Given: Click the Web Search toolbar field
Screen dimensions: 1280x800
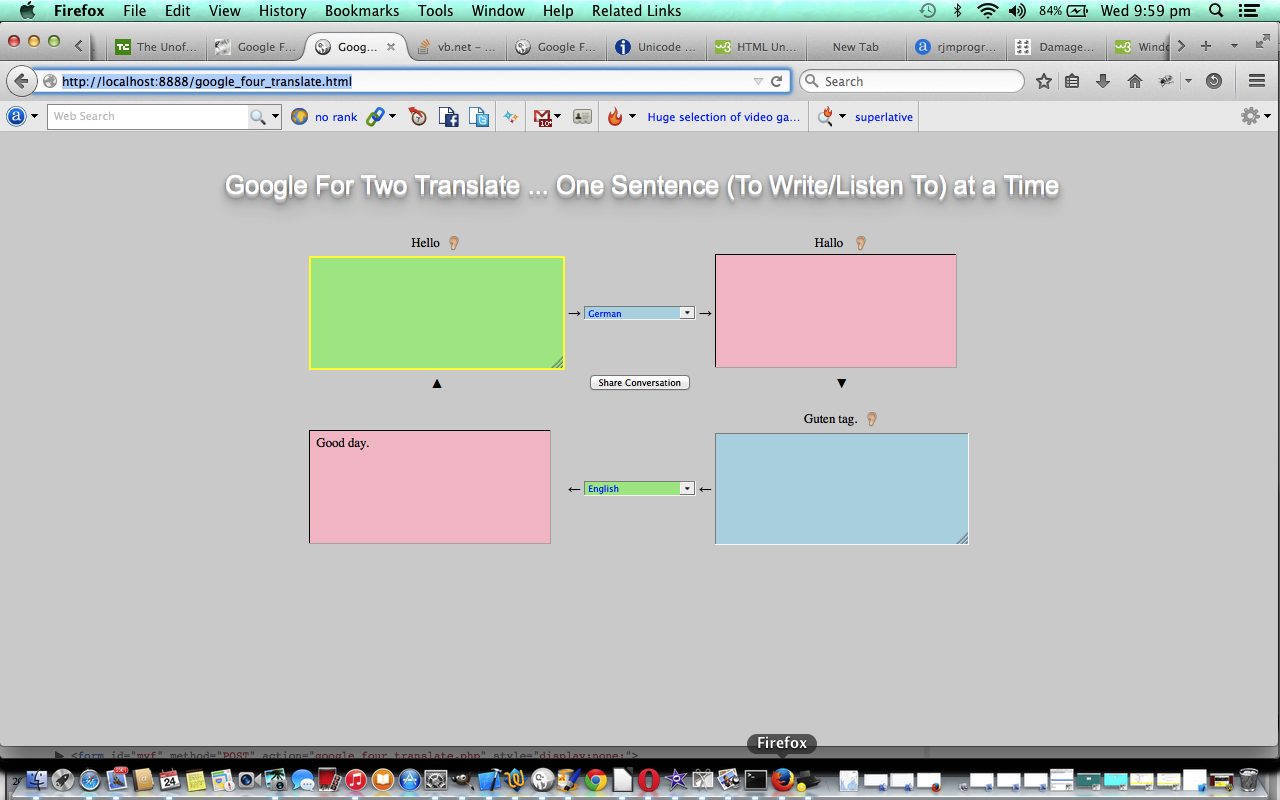Looking at the screenshot, I should pos(148,117).
